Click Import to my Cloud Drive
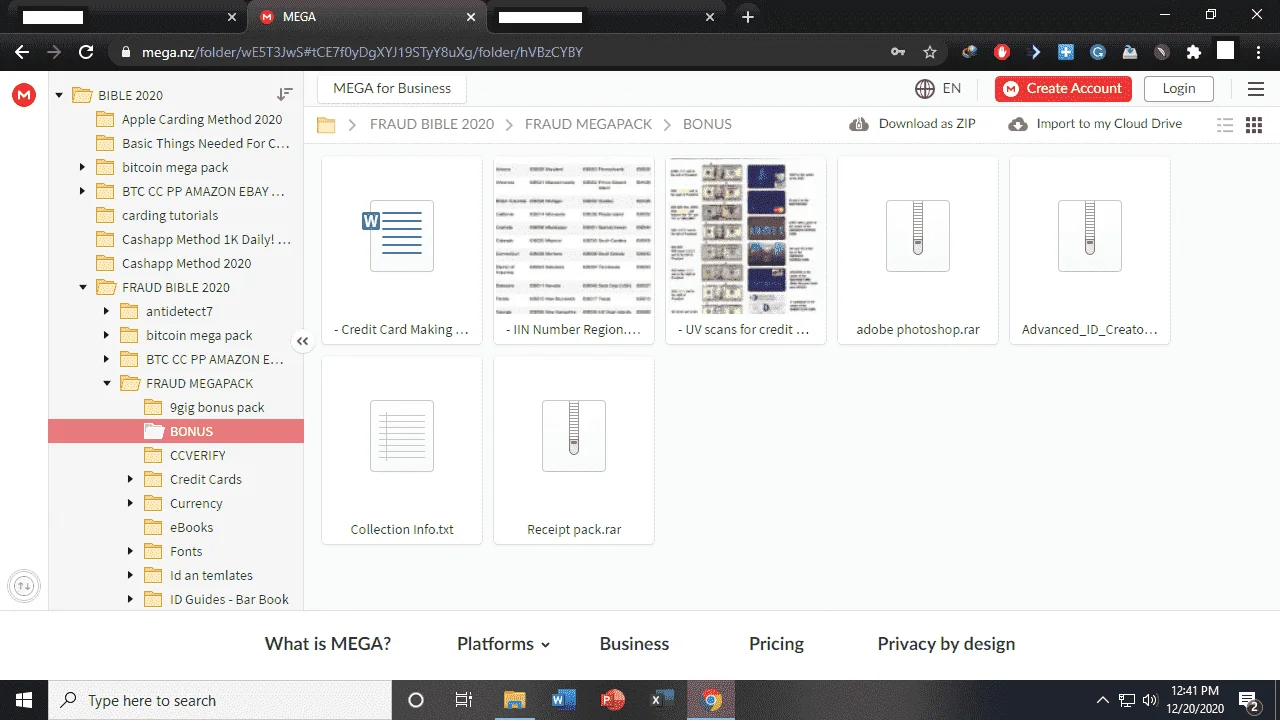 [x=1095, y=124]
